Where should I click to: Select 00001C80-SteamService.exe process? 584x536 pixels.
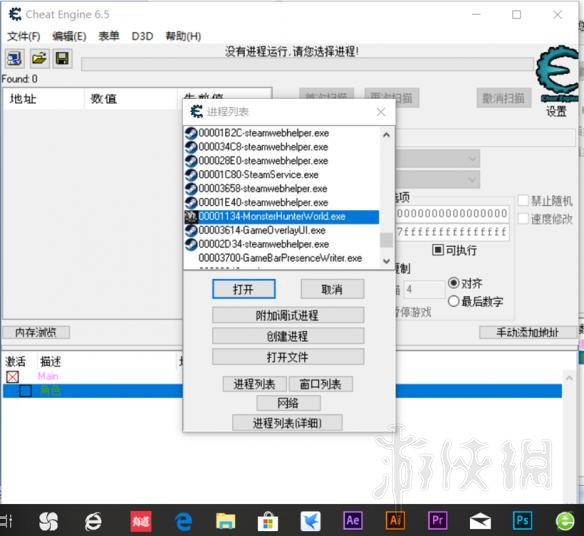258,175
